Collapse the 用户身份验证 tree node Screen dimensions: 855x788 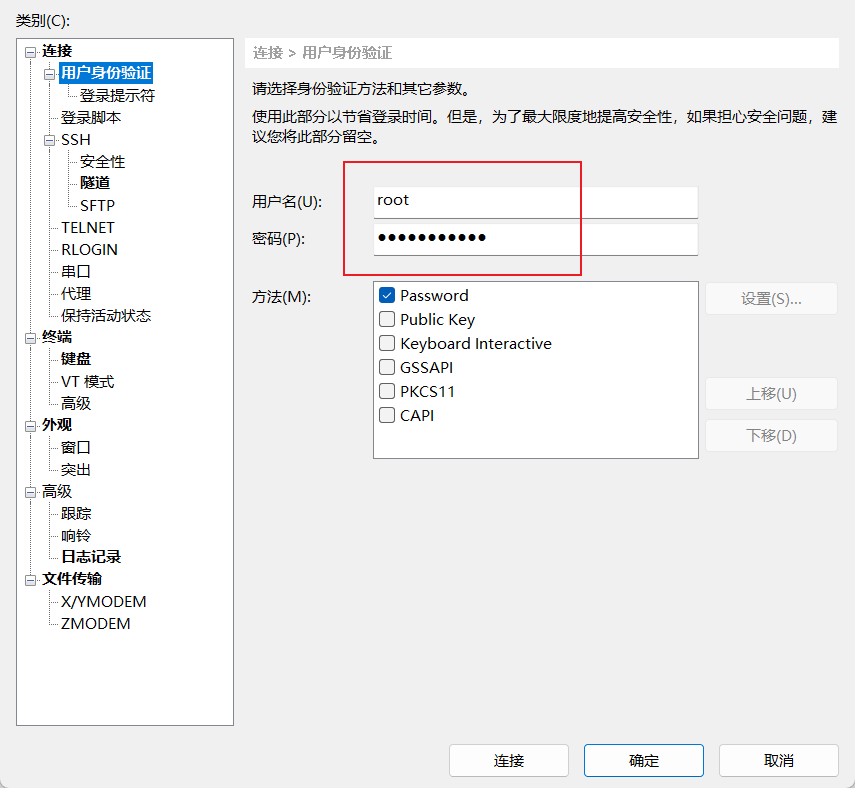pyautogui.click(x=50, y=74)
